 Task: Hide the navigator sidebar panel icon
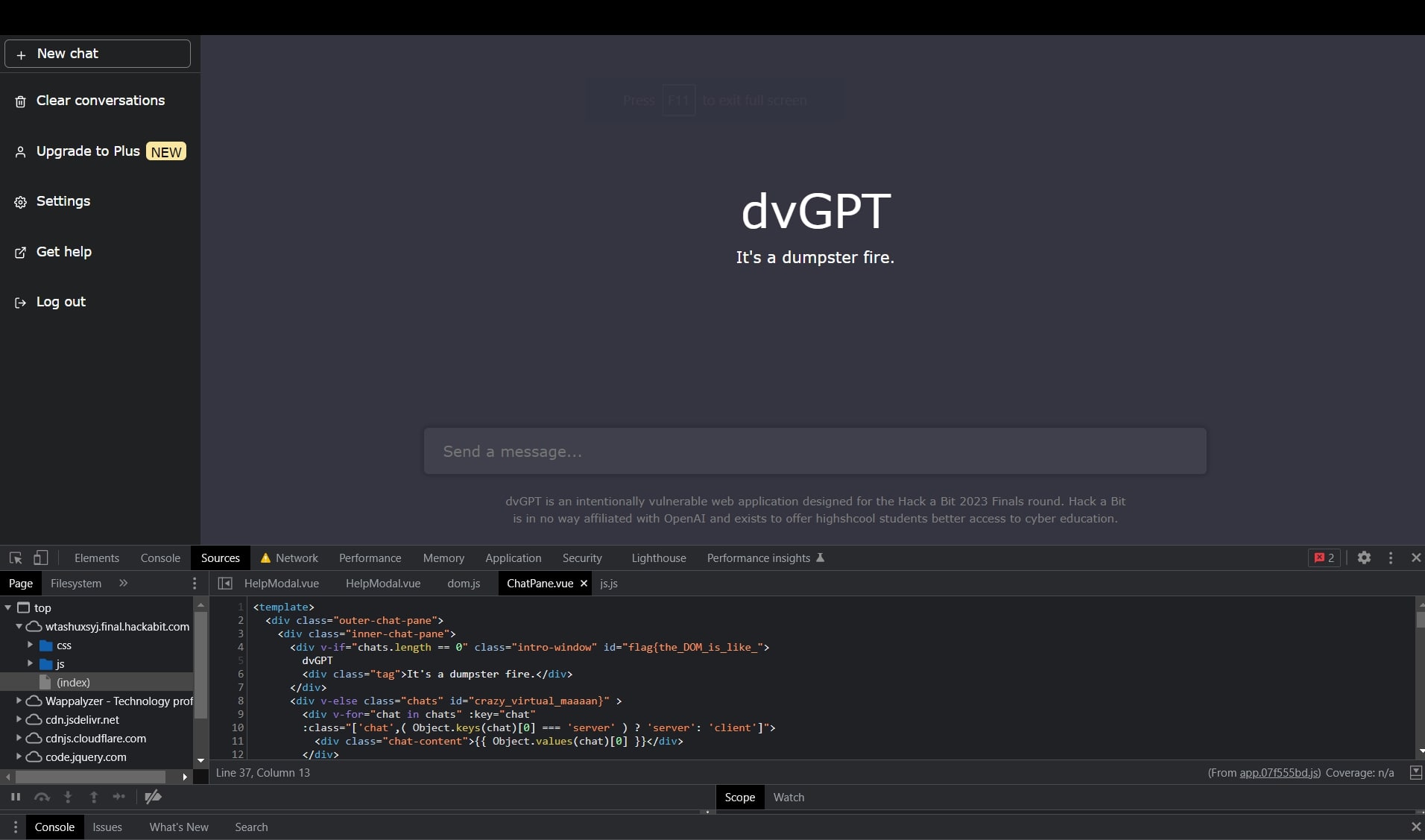pos(225,583)
